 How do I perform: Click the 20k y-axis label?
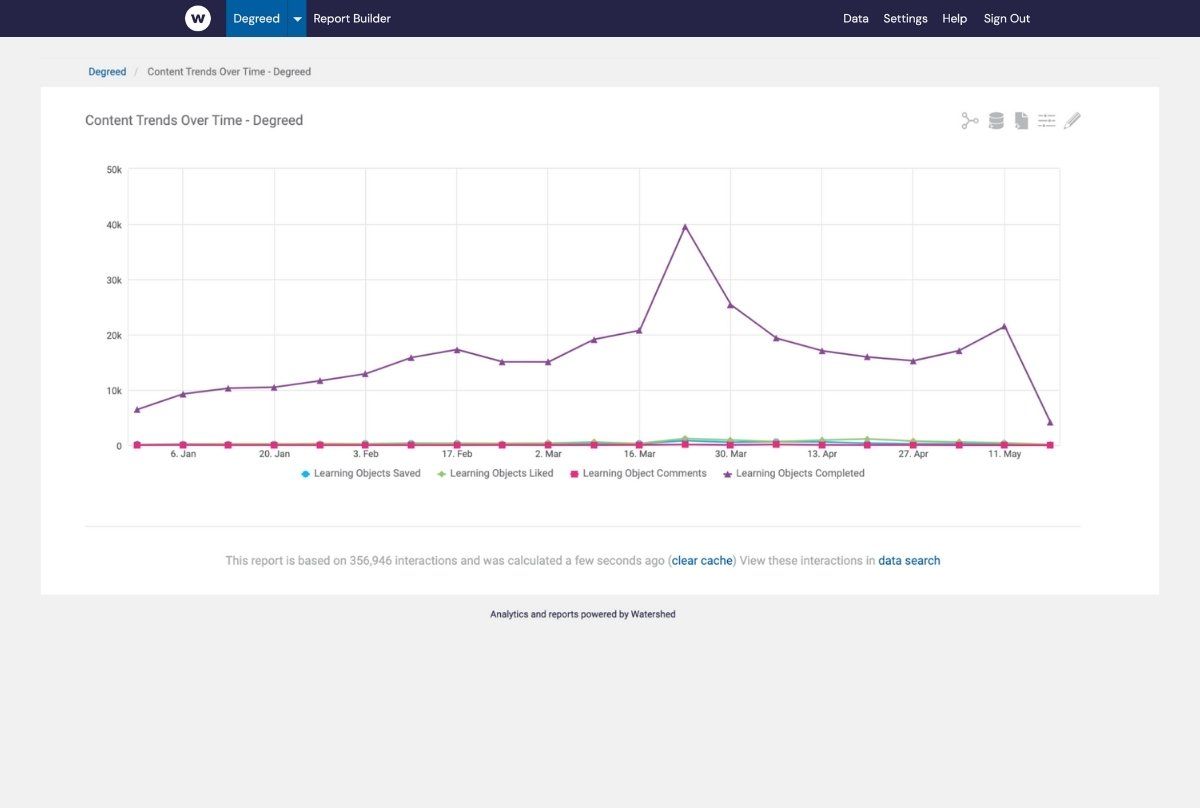click(114, 335)
